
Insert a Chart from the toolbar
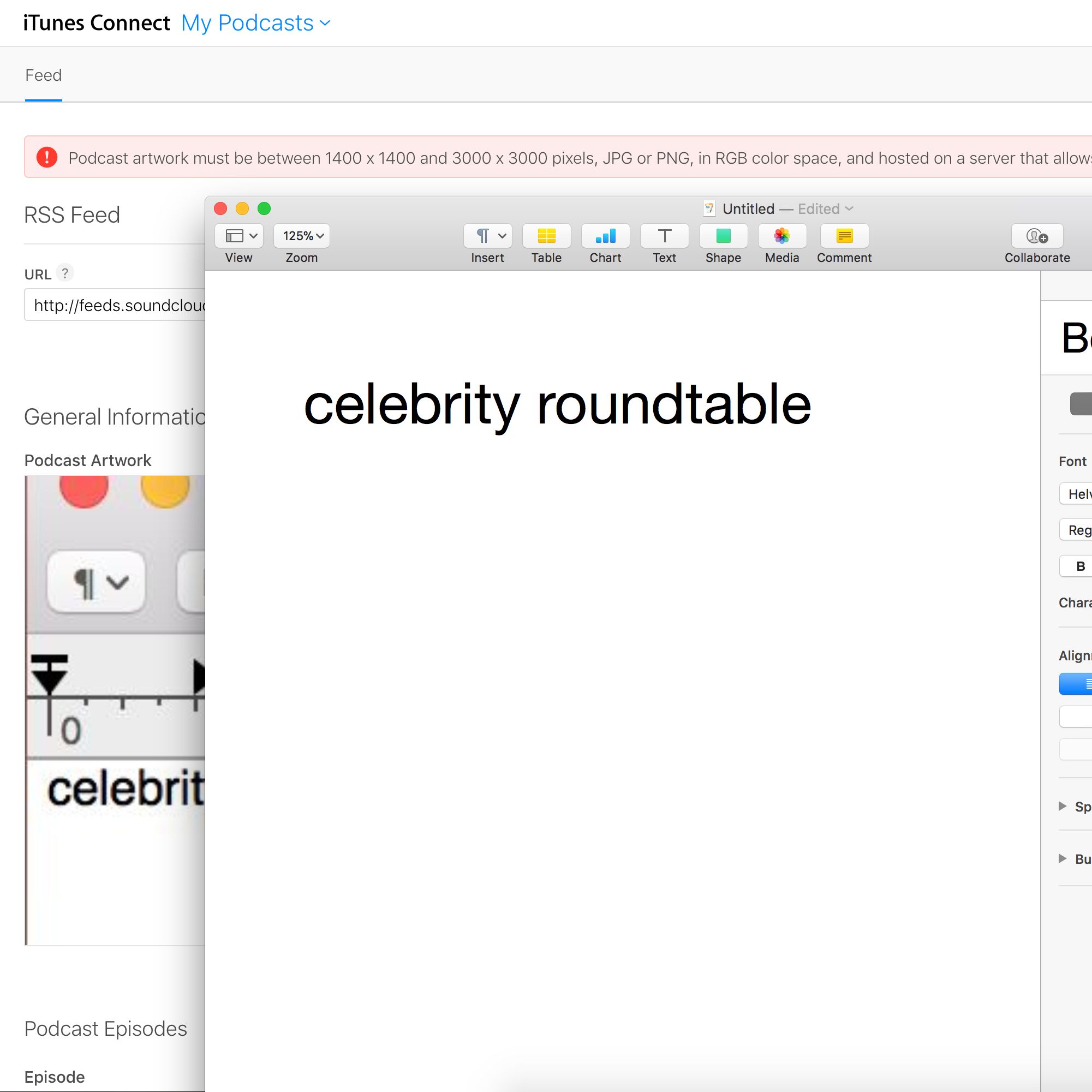[x=605, y=236]
